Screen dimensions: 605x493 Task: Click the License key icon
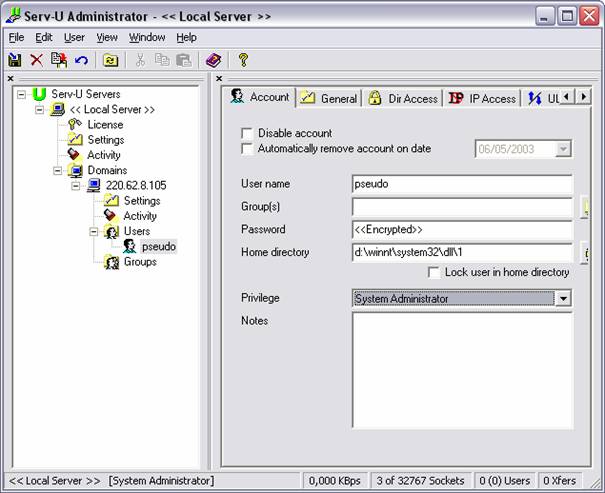75,124
